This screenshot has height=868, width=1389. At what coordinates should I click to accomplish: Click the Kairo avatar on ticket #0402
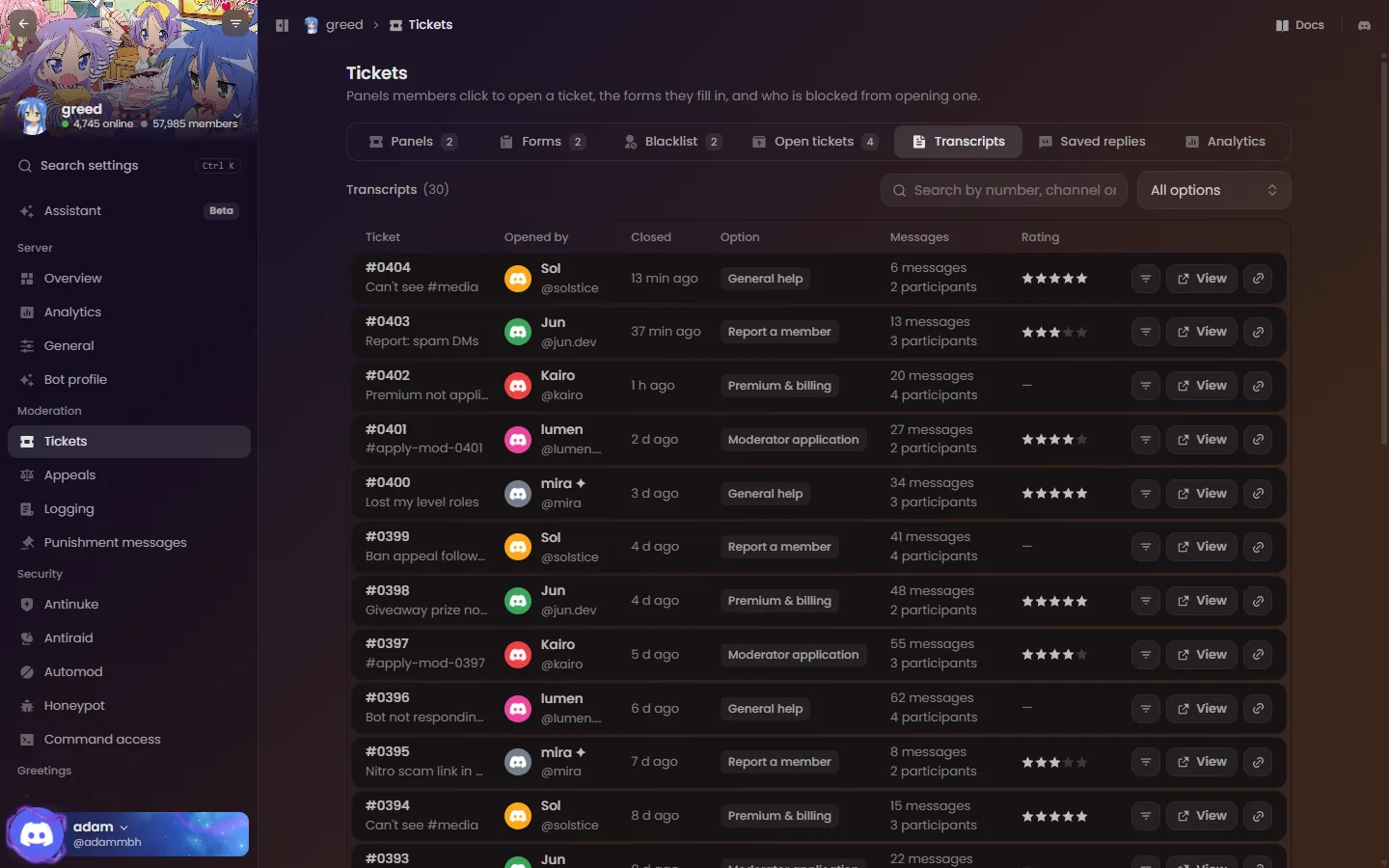click(518, 386)
